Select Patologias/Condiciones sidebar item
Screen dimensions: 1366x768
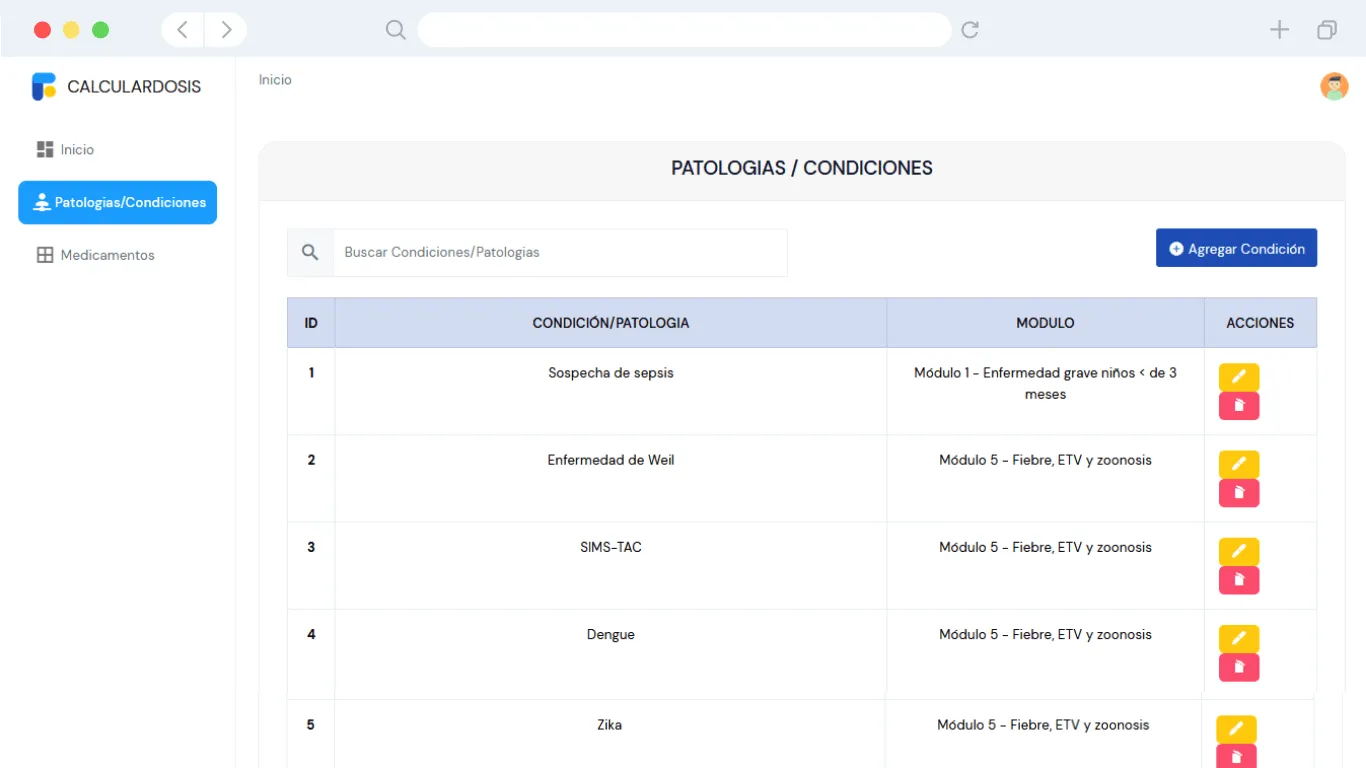(117, 202)
